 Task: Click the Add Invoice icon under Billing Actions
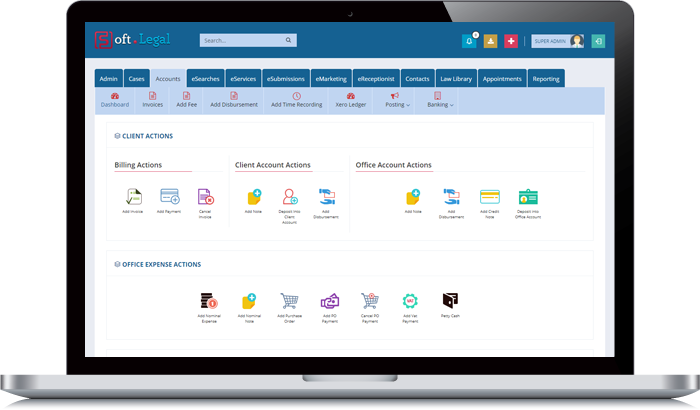pos(134,196)
